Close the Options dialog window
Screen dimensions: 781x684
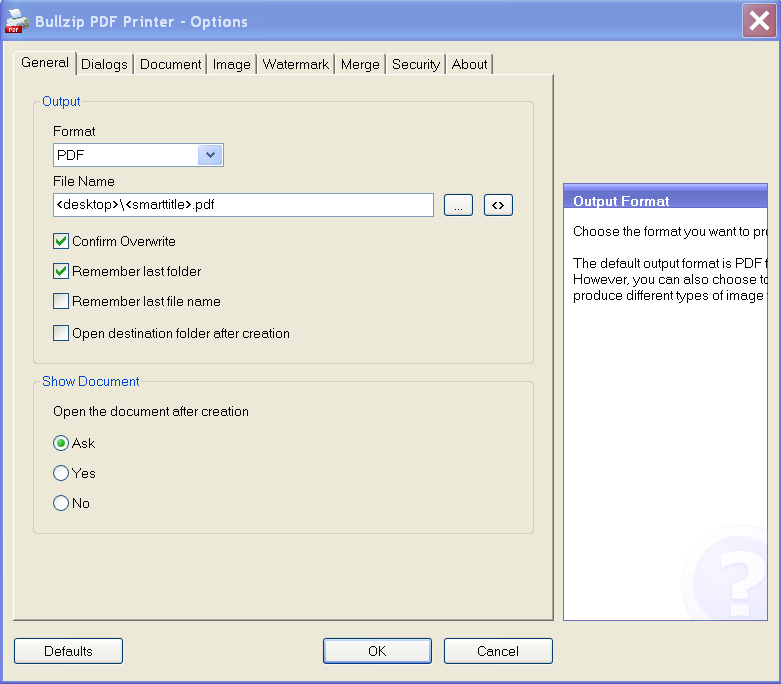click(759, 21)
